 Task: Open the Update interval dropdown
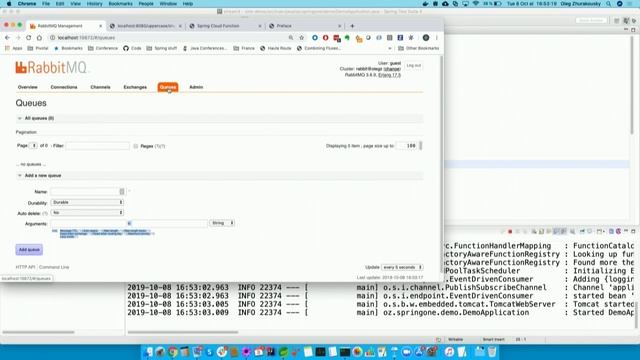402,267
